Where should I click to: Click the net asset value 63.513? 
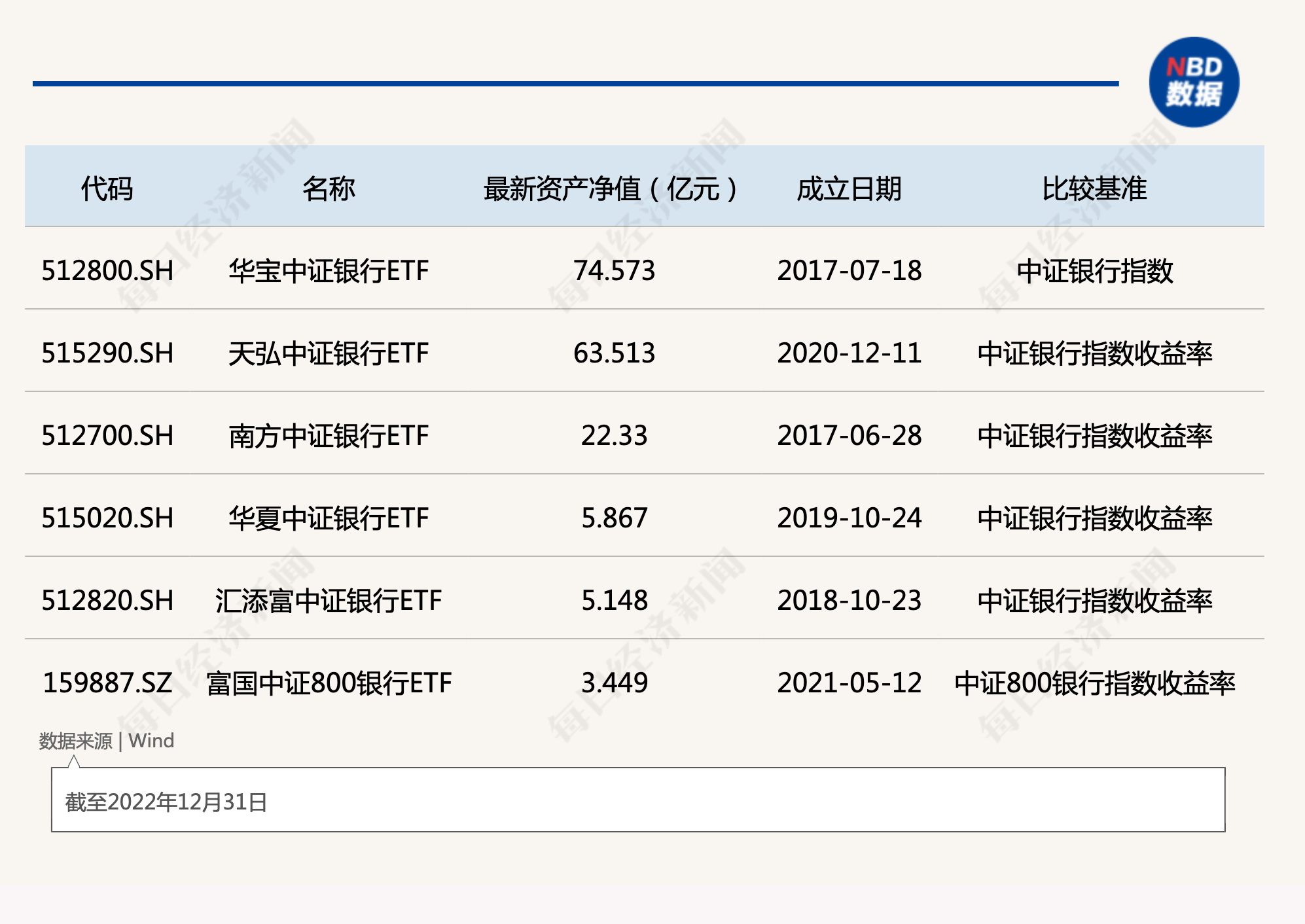tap(614, 353)
